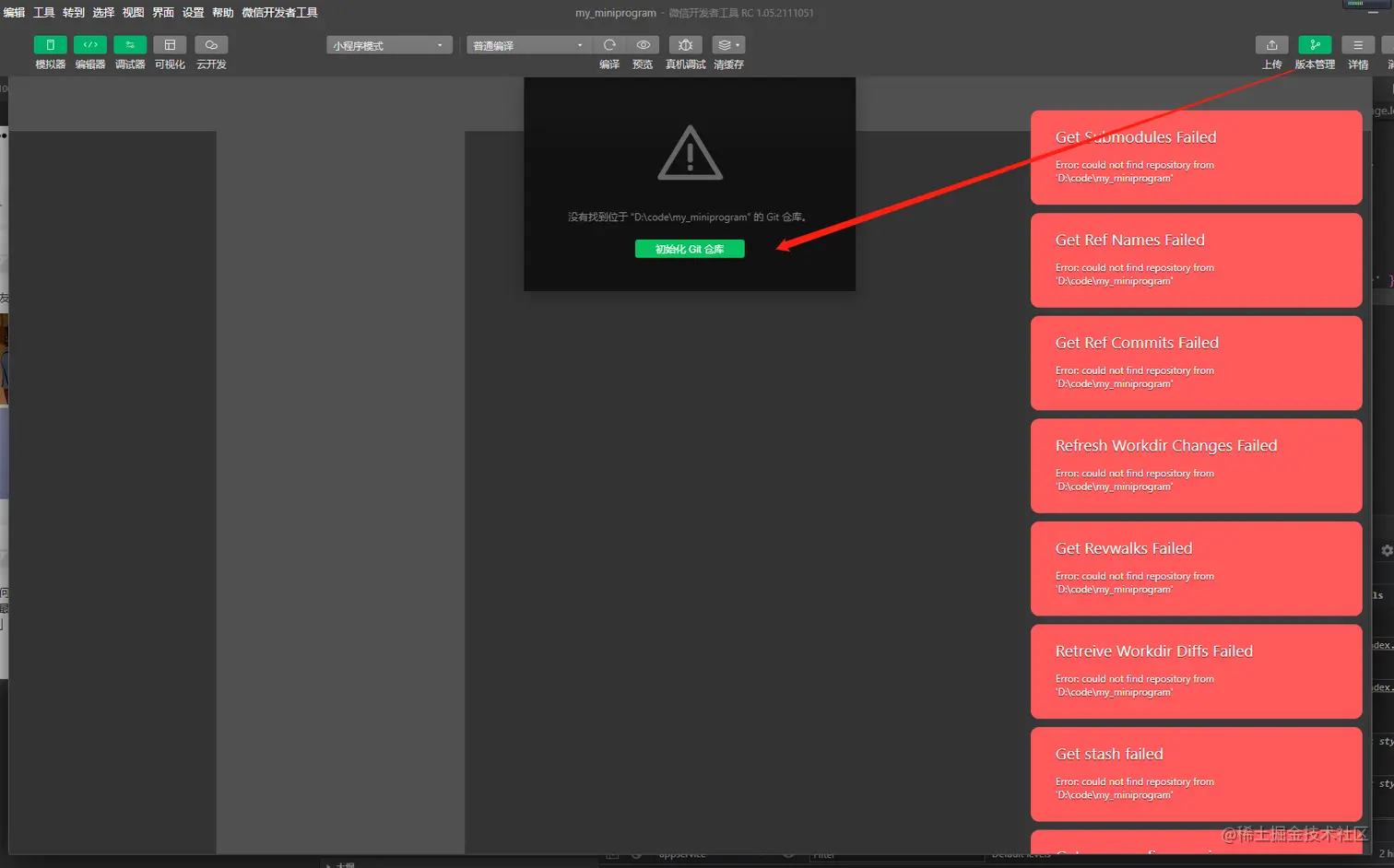1394x868 pixels.
Task: Click the 上传 upload icon
Action: click(x=1271, y=45)
